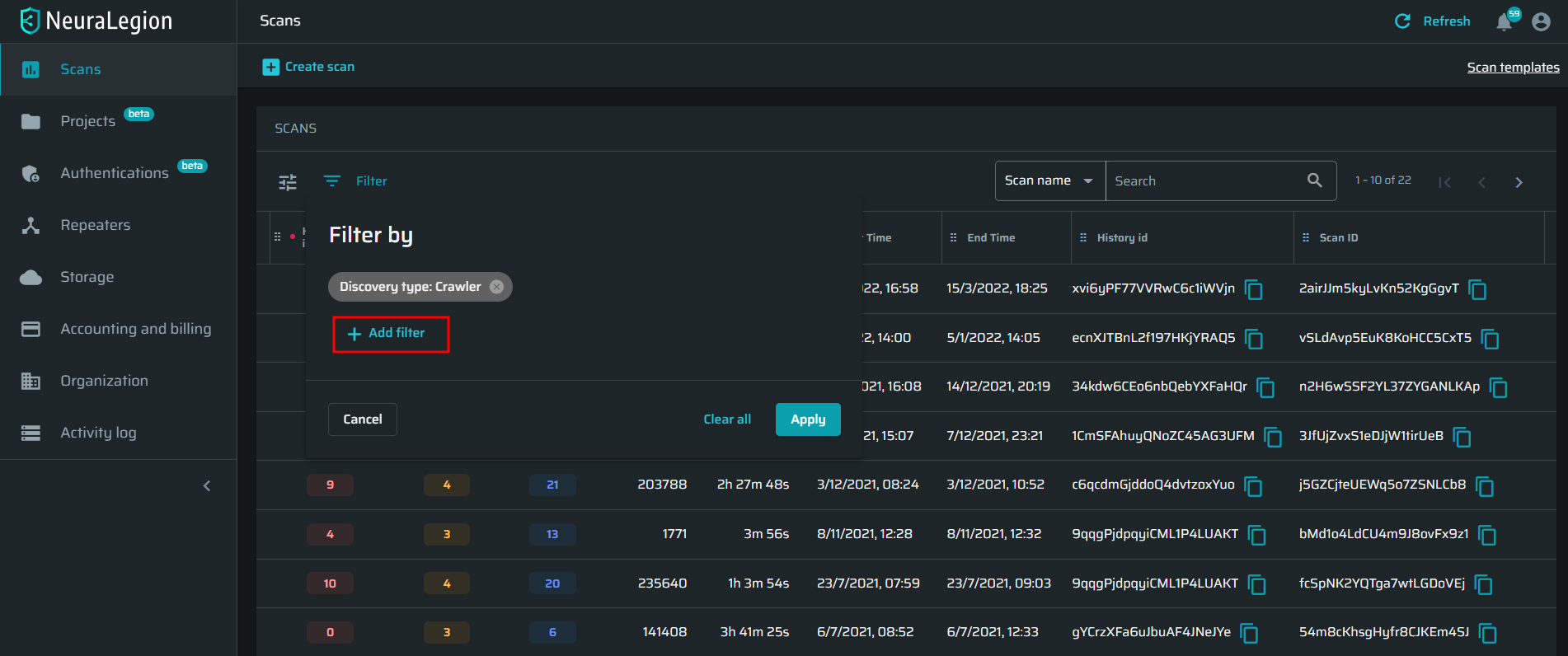Go to next page of results
The width and height of the screenshot is (1568, 656).
pos(1519,182)
